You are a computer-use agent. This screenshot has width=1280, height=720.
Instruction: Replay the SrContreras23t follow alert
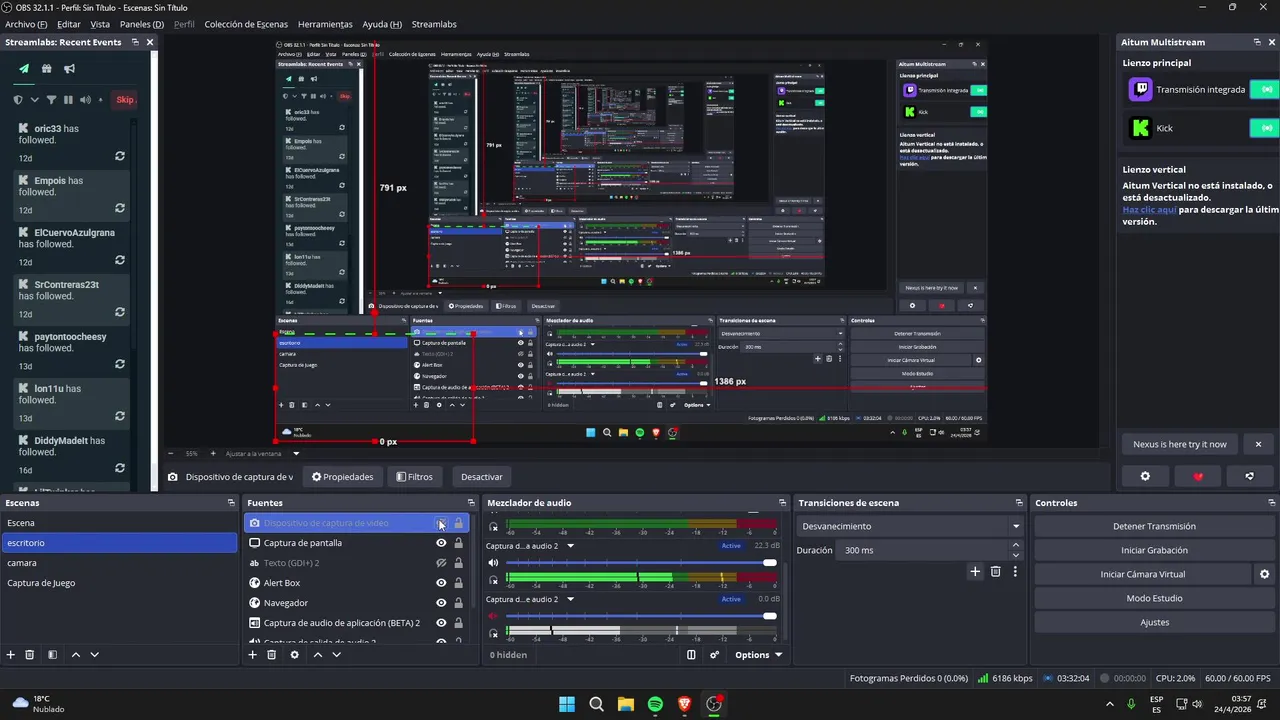120,313
